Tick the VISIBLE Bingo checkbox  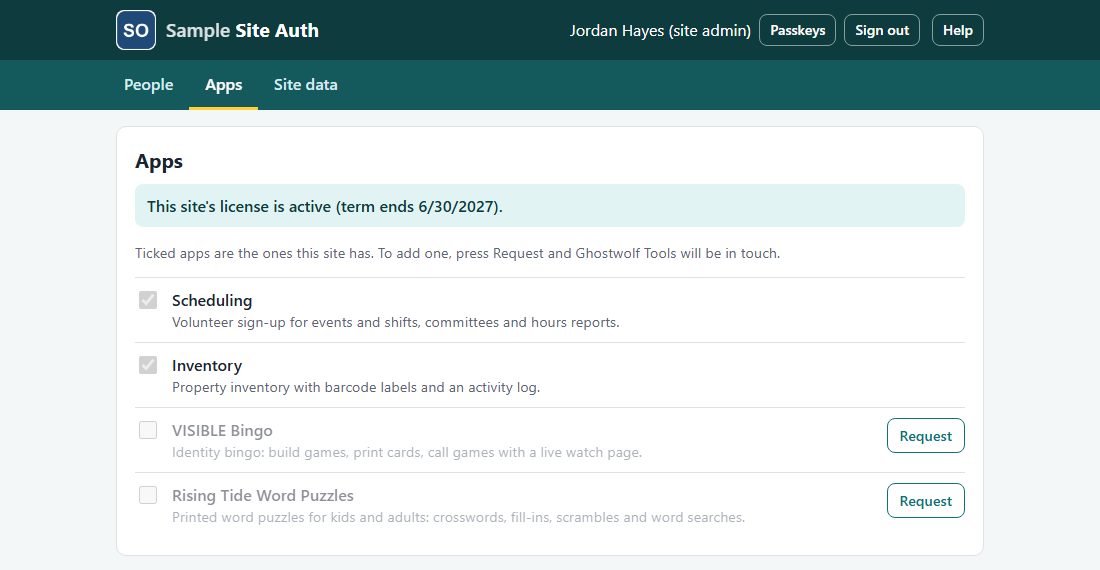point(148,430)
